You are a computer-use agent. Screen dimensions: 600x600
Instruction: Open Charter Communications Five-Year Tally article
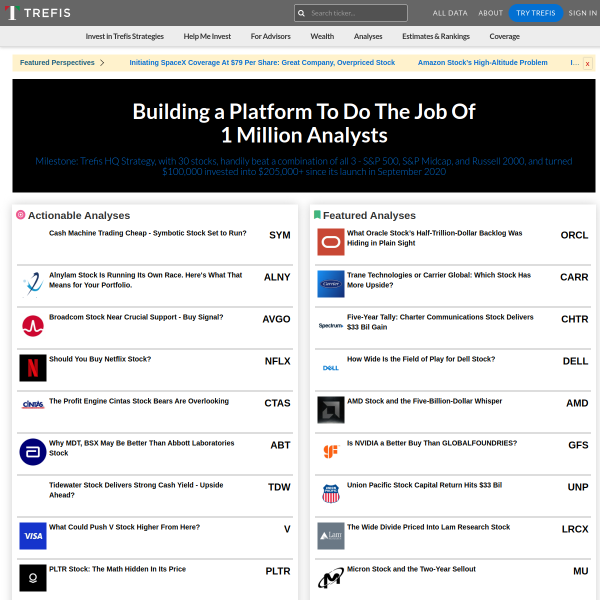440,322
